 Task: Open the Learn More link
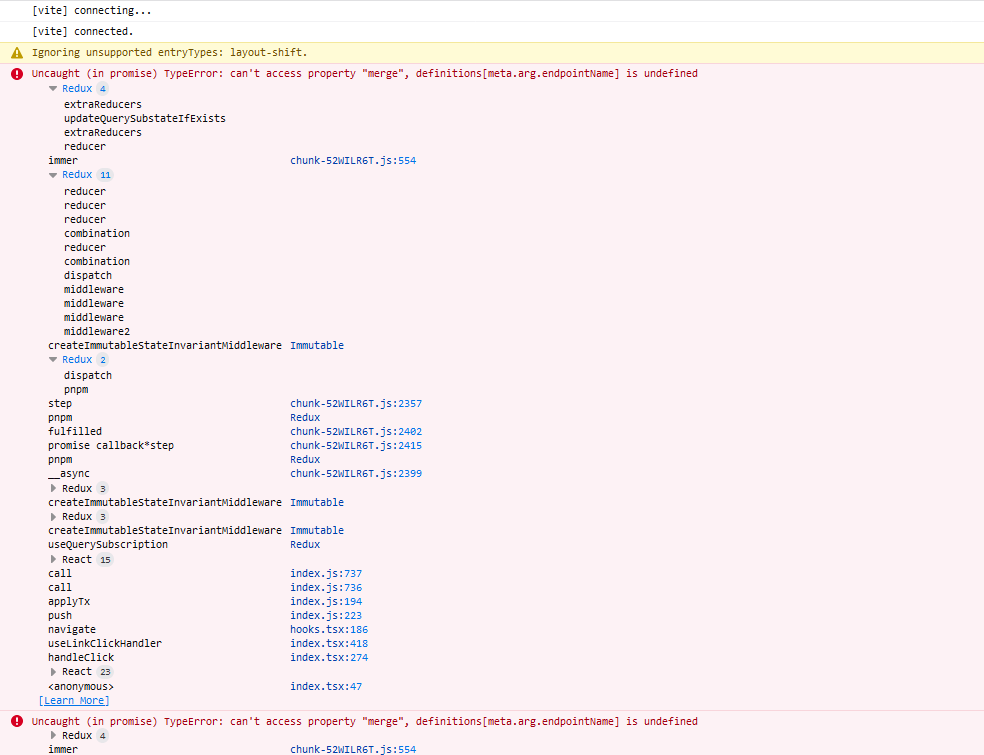coord(74,700)
